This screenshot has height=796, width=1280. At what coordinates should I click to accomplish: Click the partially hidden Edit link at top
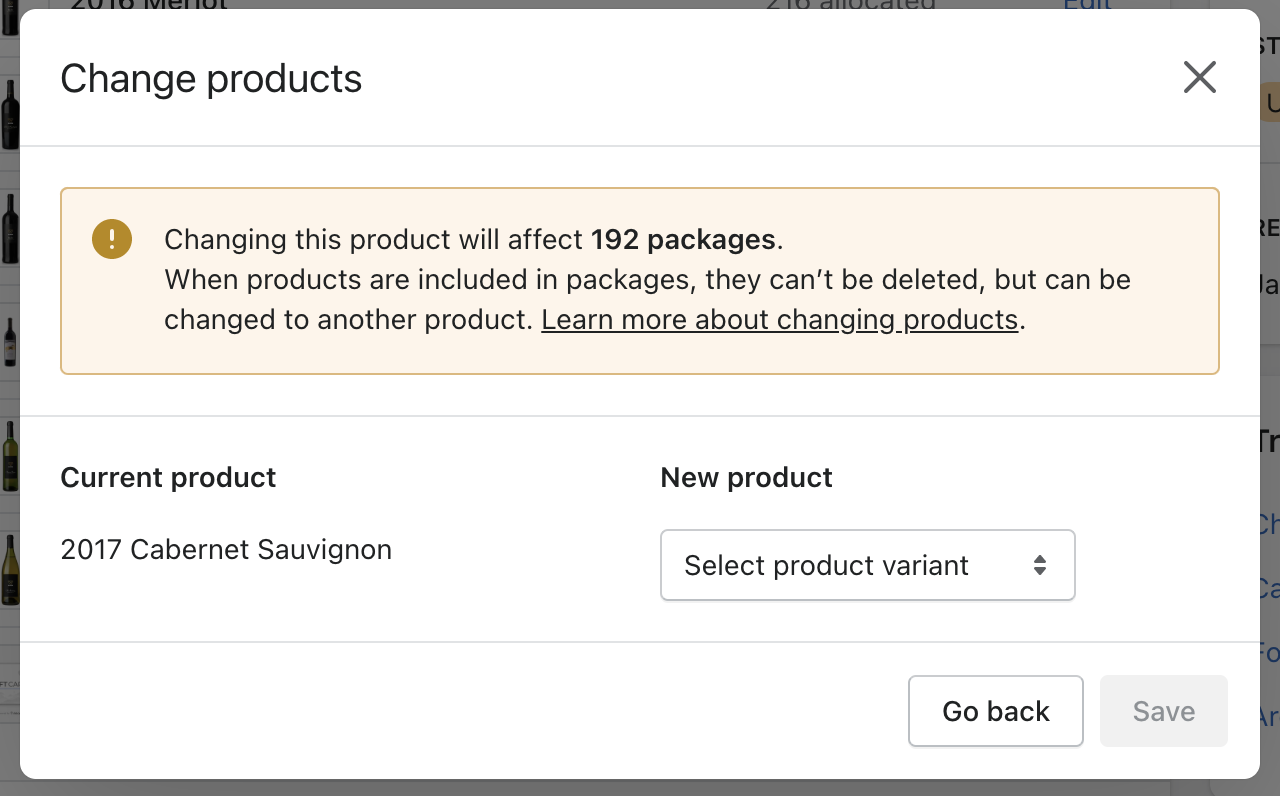(1087, 4)
